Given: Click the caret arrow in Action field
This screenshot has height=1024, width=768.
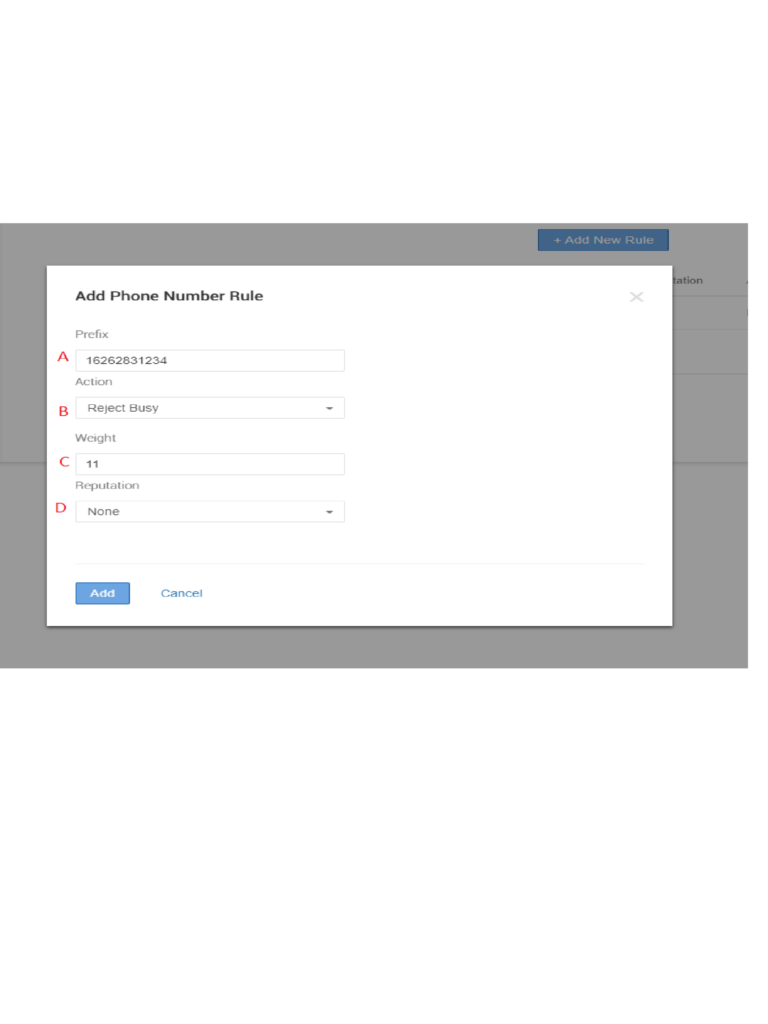Looking at the screenshot, I should coord(330,408).
